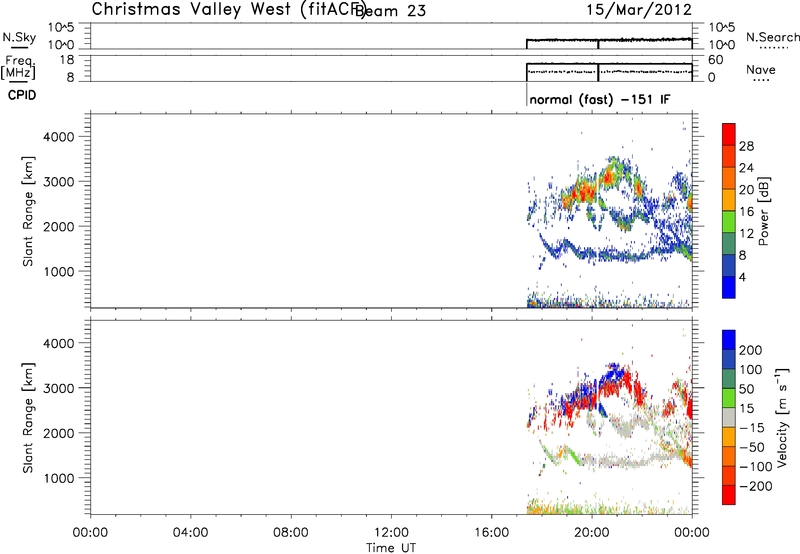The width and height of the screenshot is (800, 554).
Task: Click the 'Time UT' axis title
Action: click(x=391, y=548)
